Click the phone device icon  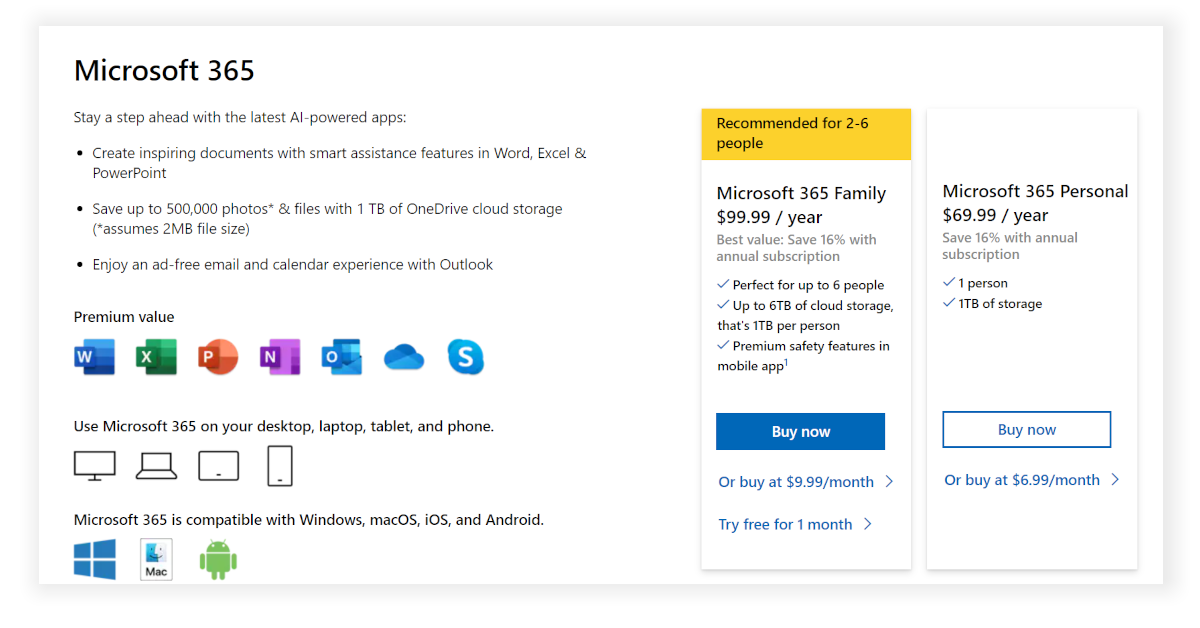coord(280,466)
